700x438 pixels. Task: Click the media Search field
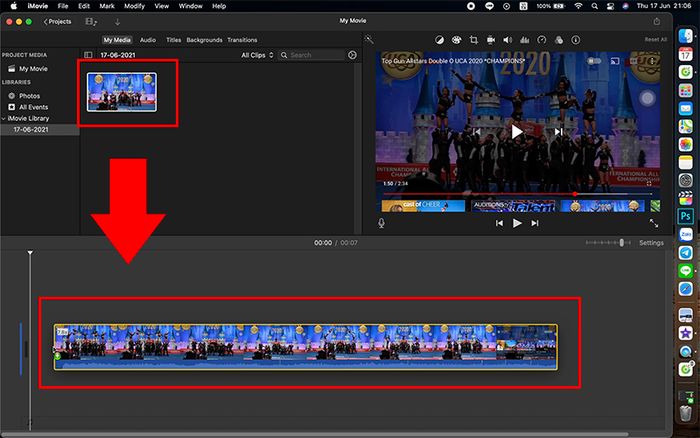[x=312, y=55]
